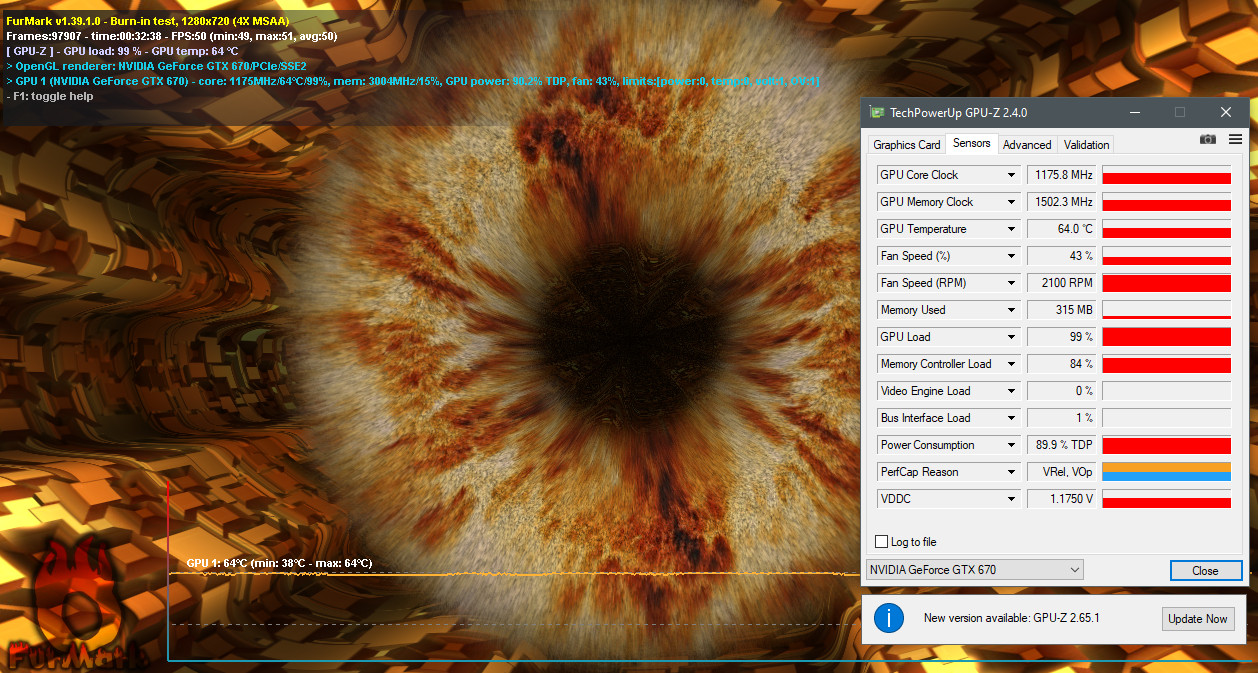Click the OpenGL renderer line in FurMark
The height and width of the screenshot is (673, 1258).
click(x=157, y=66)
